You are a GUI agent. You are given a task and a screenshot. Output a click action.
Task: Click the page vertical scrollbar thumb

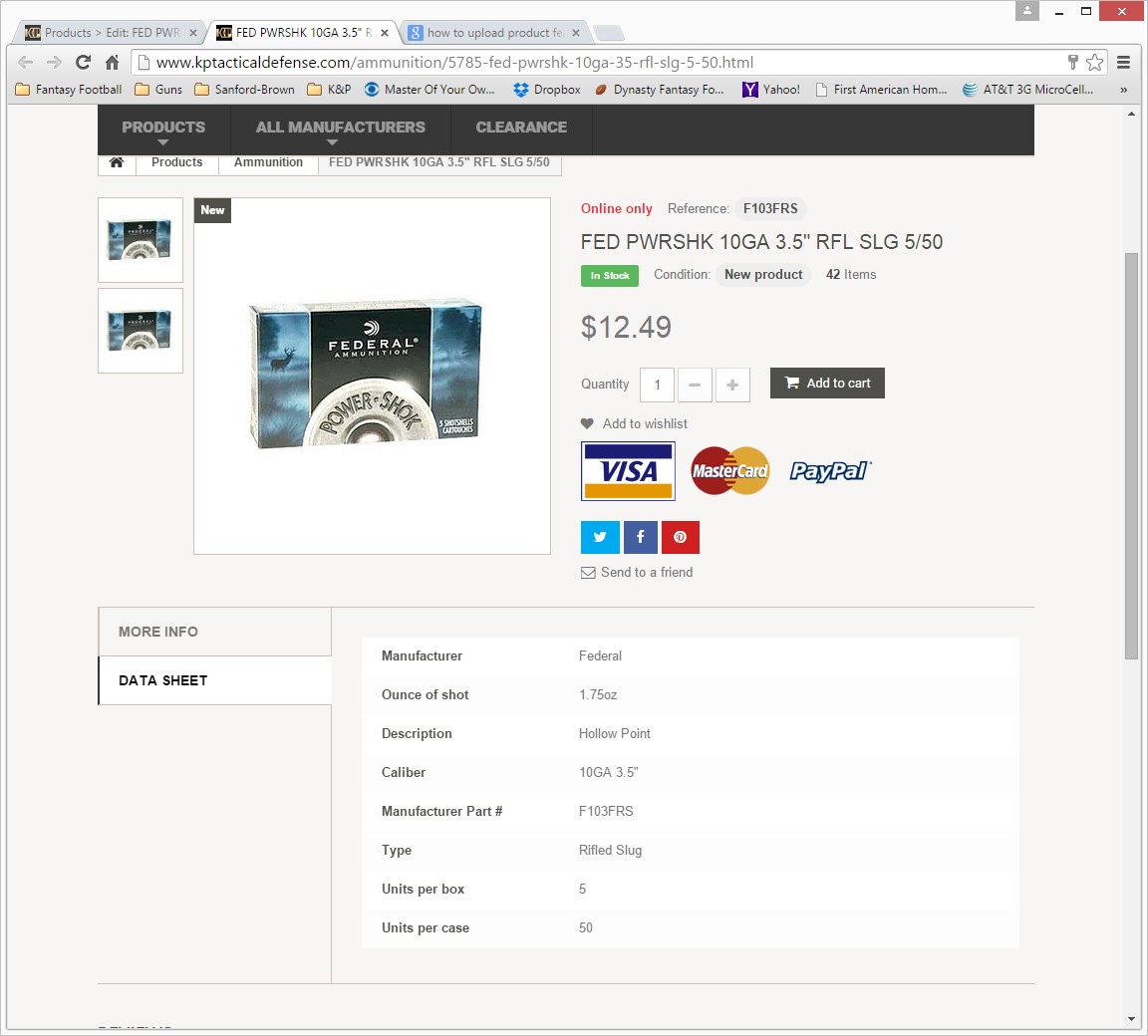pos(1132,456)
